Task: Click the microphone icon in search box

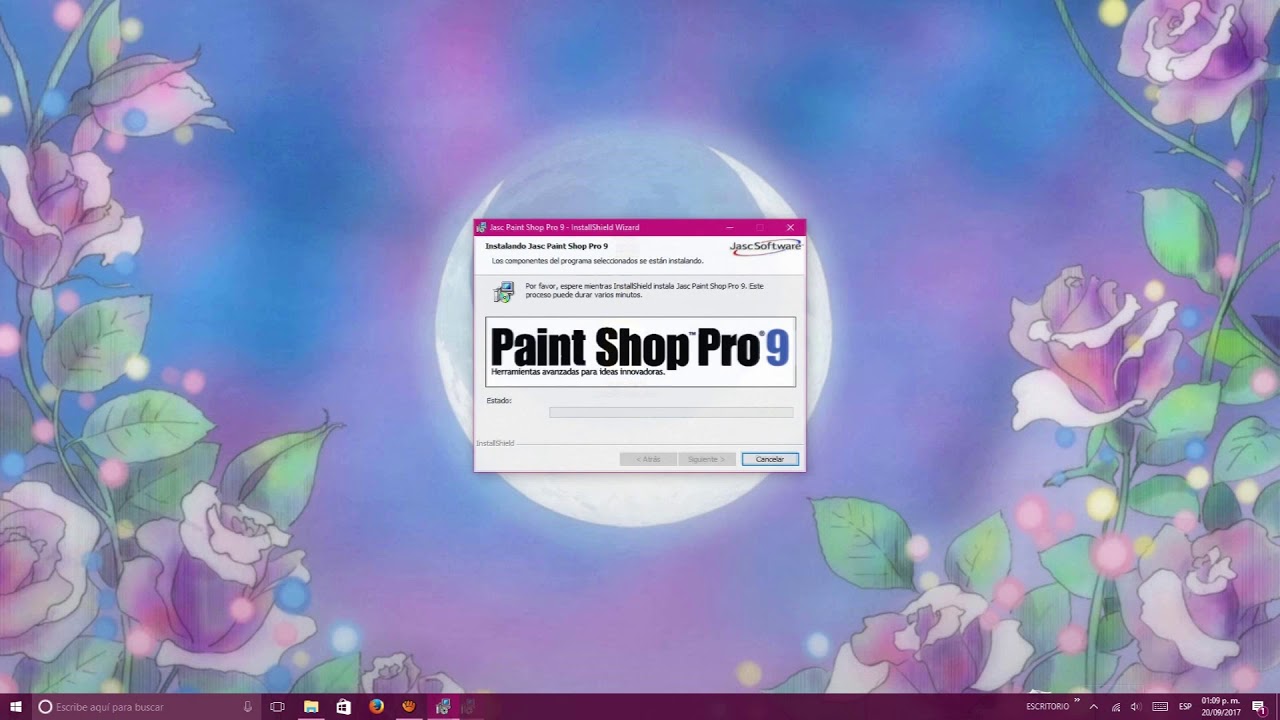Action: (248, 707)
